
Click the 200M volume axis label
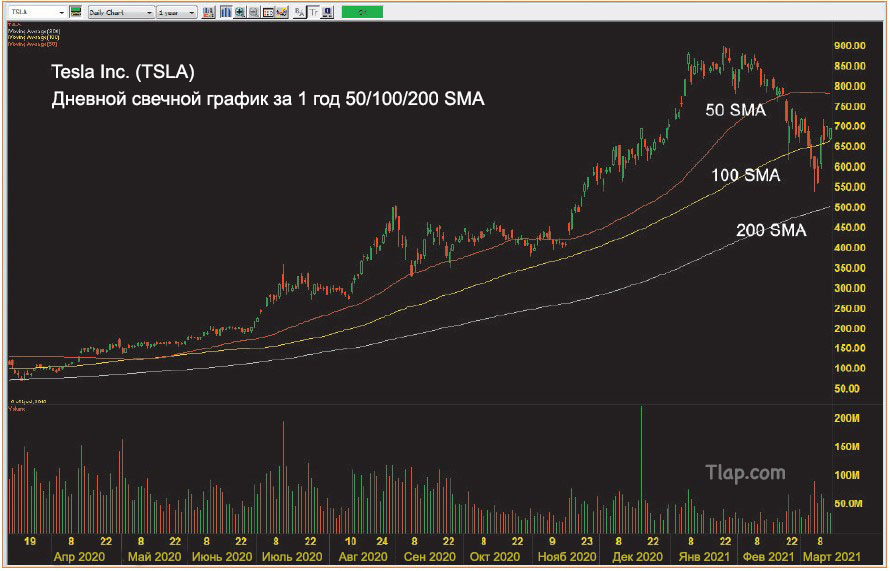coord(847,418)
